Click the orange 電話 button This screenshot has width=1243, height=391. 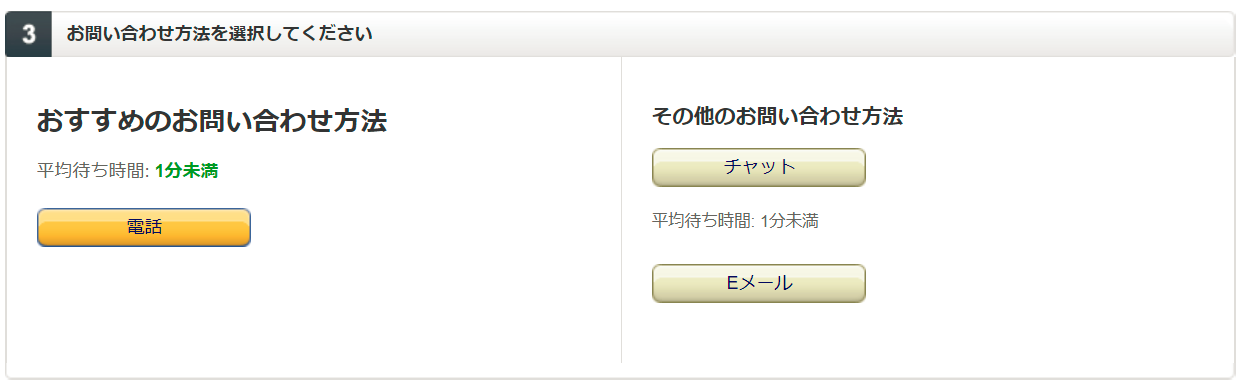[x=144, y=227]
